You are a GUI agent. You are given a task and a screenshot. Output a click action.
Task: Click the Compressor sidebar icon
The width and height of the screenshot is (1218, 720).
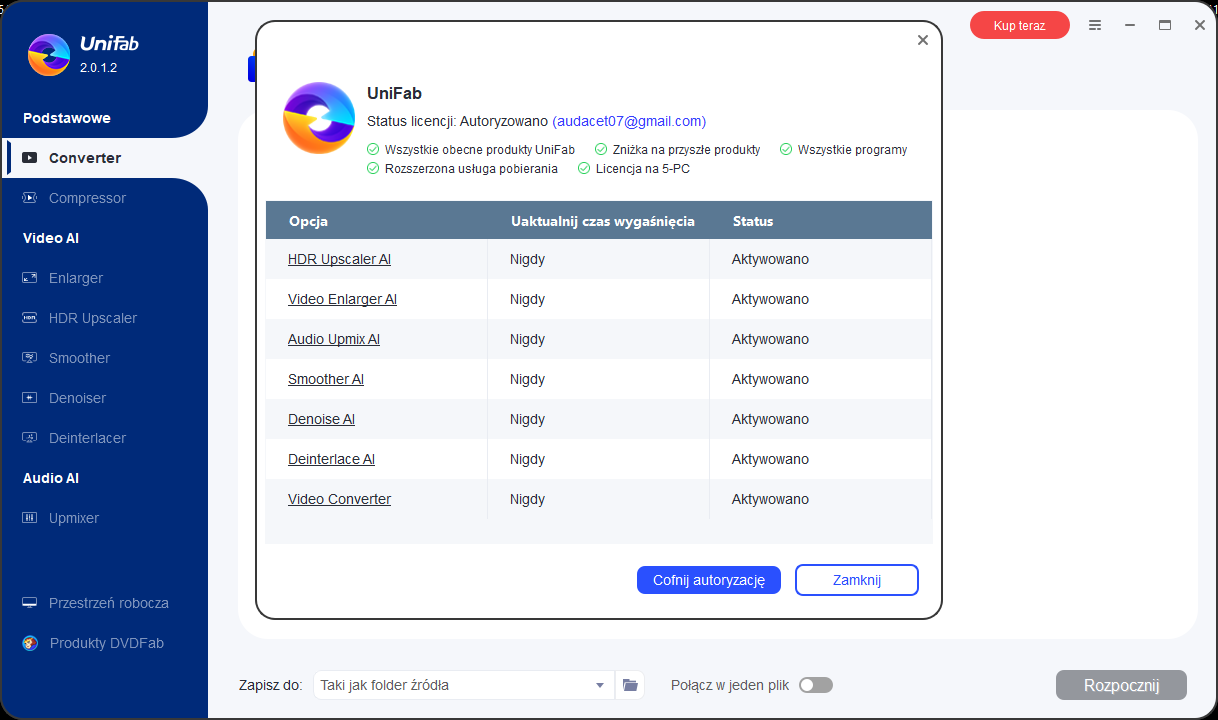(30, 198)
